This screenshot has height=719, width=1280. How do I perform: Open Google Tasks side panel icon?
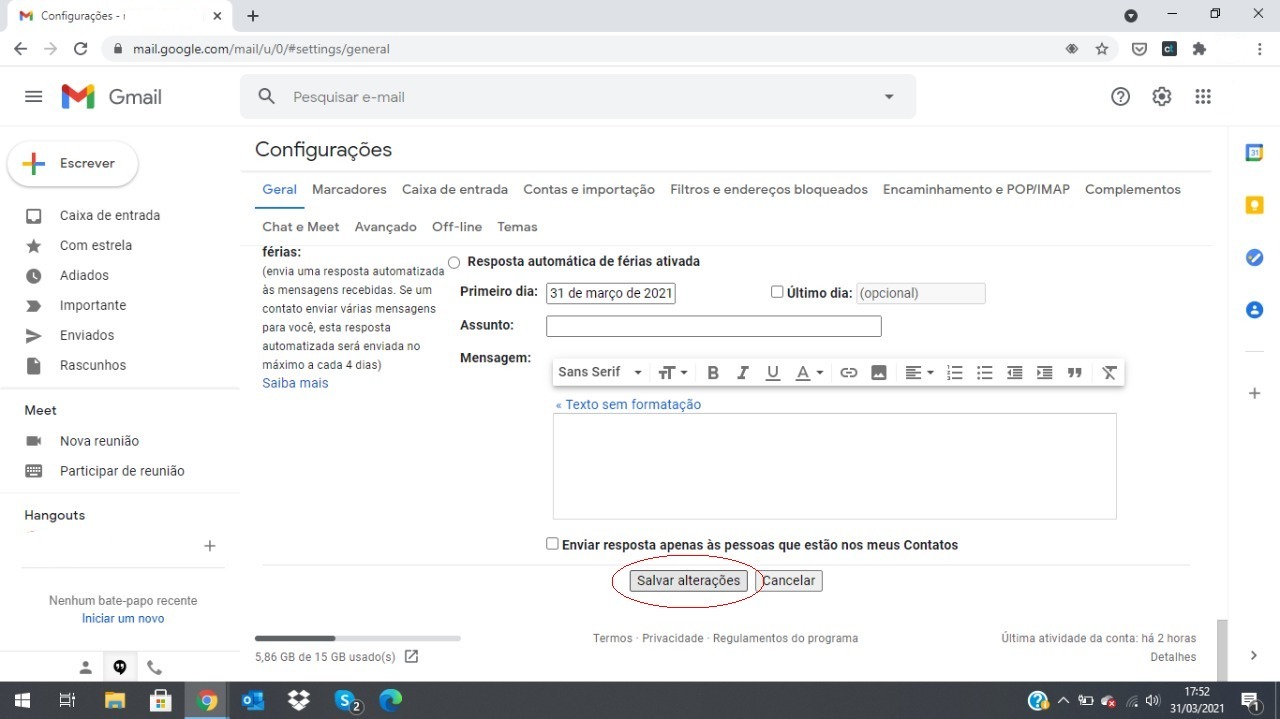1254,257
